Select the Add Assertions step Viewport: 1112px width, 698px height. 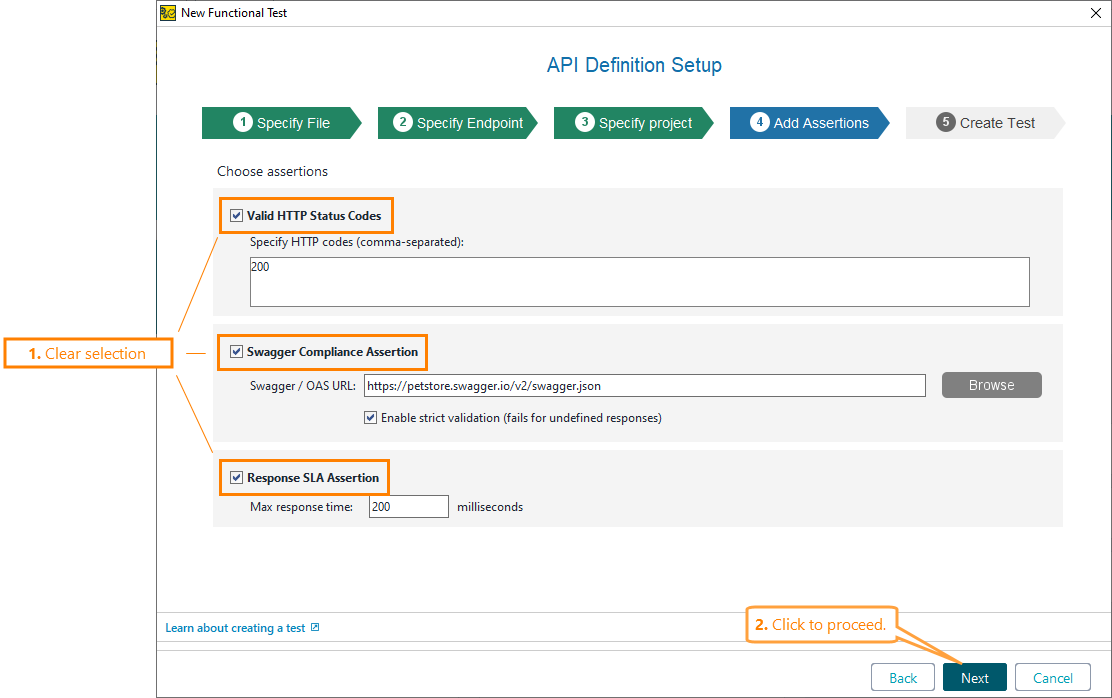coord(809,122)
